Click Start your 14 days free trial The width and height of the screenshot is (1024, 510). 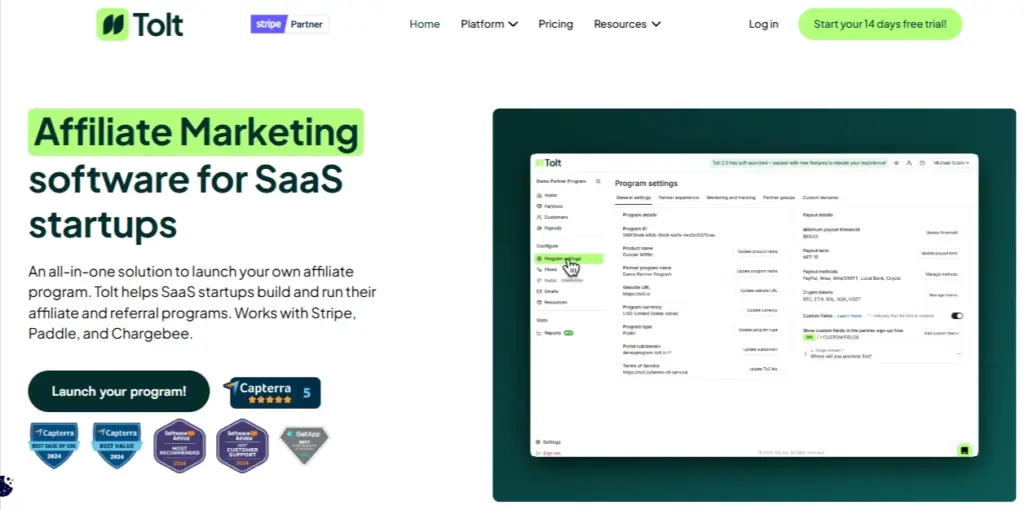tap(879, 24)
